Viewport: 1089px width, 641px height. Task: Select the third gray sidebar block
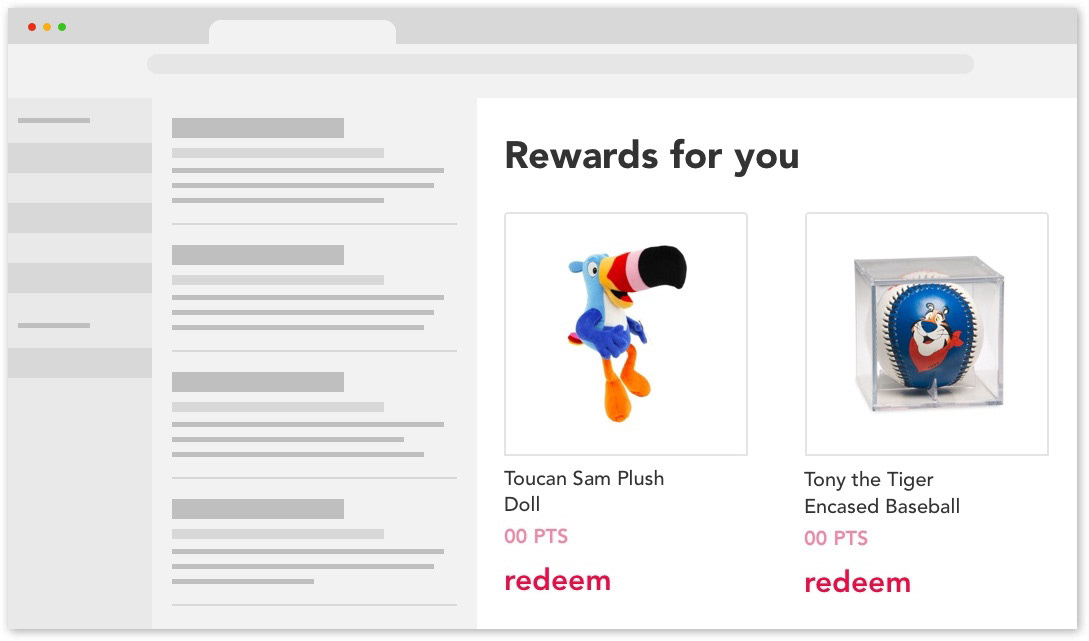coord(80,278)
